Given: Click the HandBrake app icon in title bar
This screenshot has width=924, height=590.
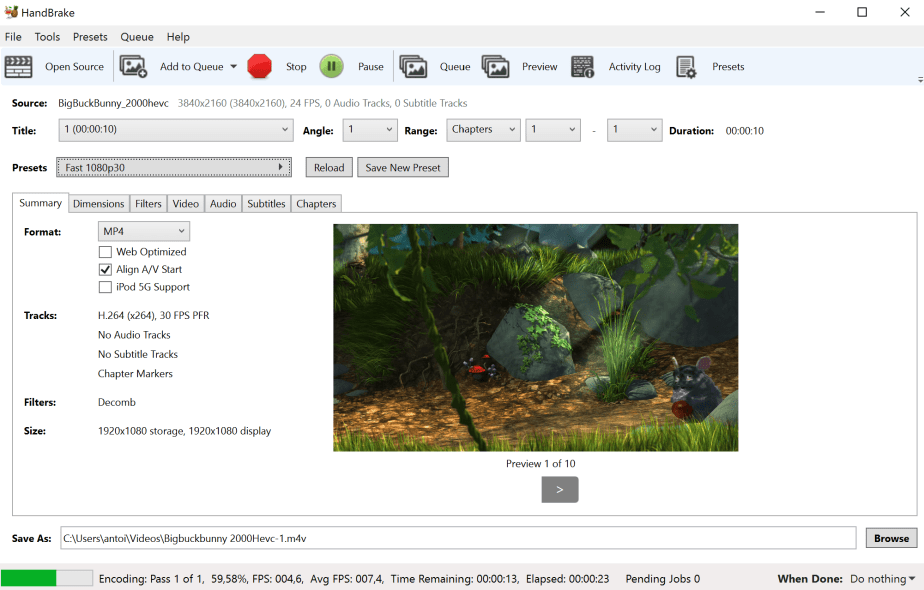Looking at the screenshot, I should tap(11, 12).
